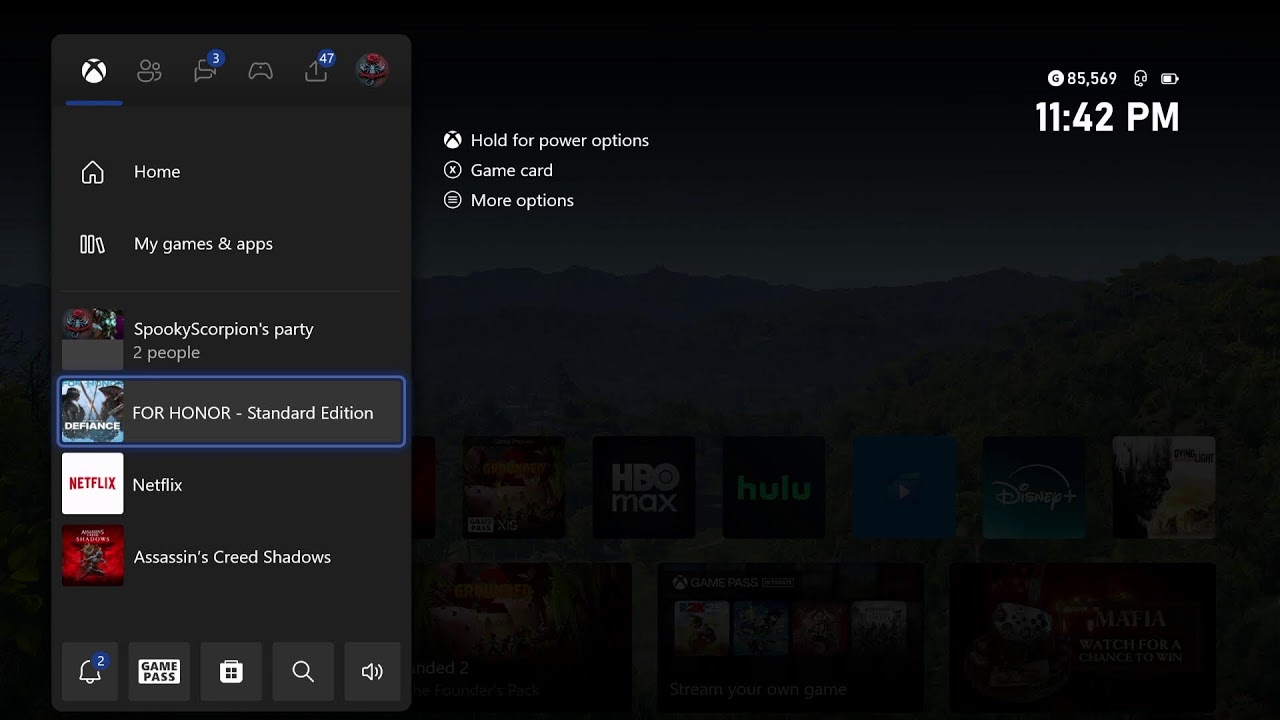
Task: Open the Microsoft Store icon
Action: click(231, 671)
